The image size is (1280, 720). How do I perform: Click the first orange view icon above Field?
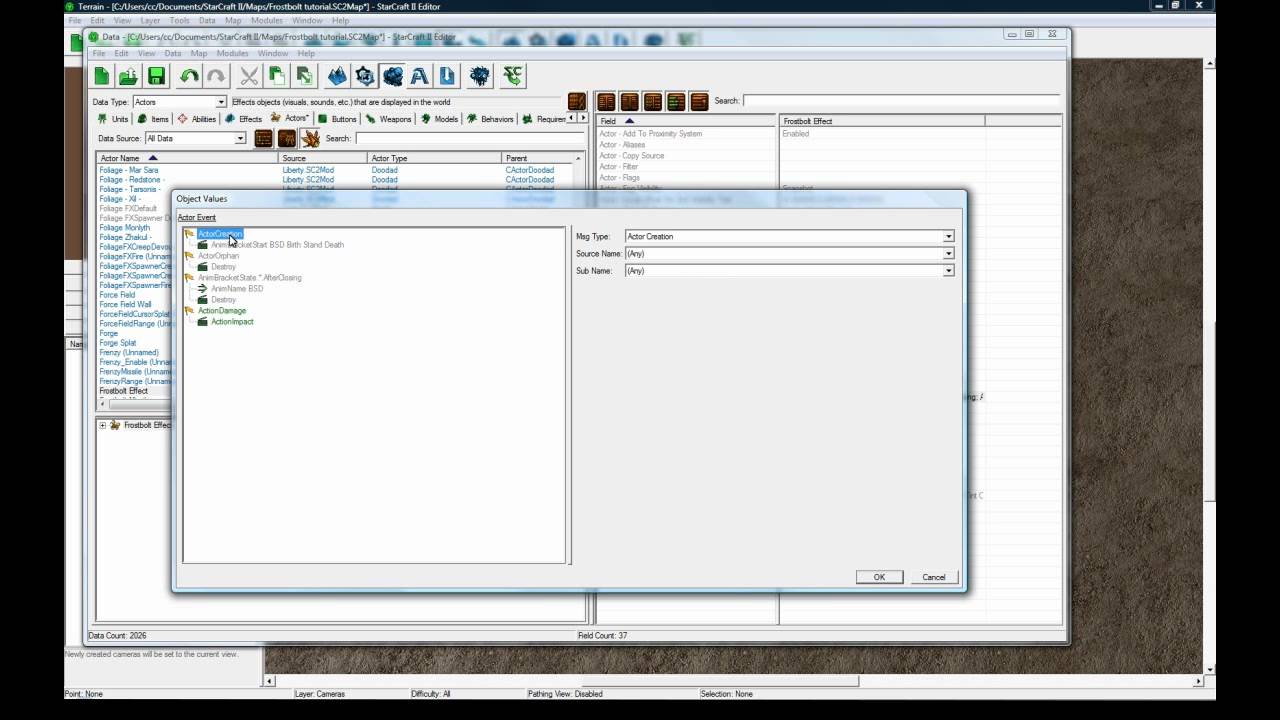pyautogui.click(x=606, y=101)
